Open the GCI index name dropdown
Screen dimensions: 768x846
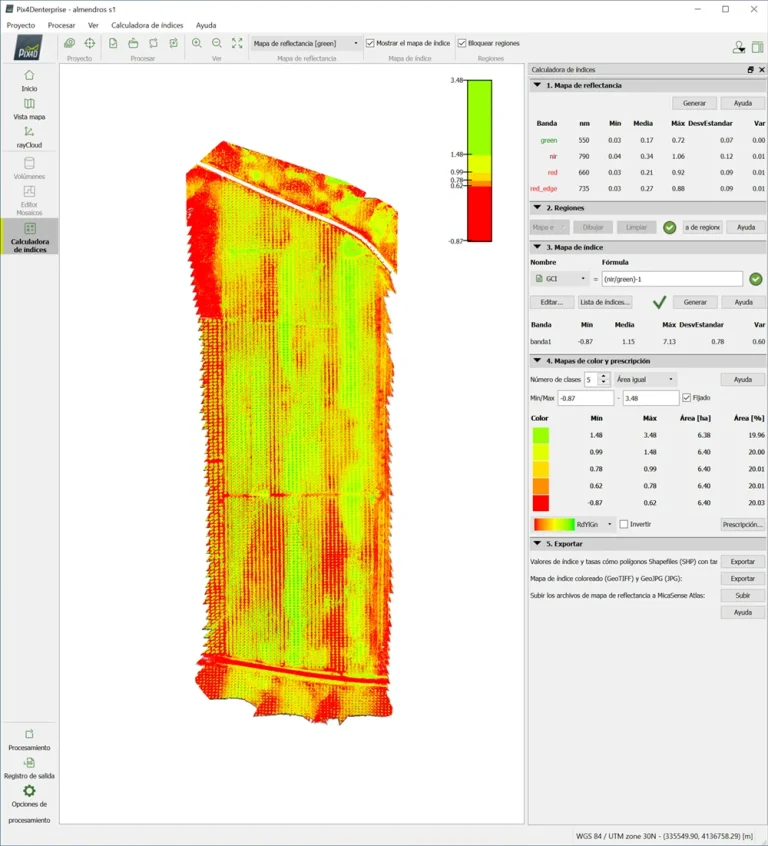click(560, 279)
